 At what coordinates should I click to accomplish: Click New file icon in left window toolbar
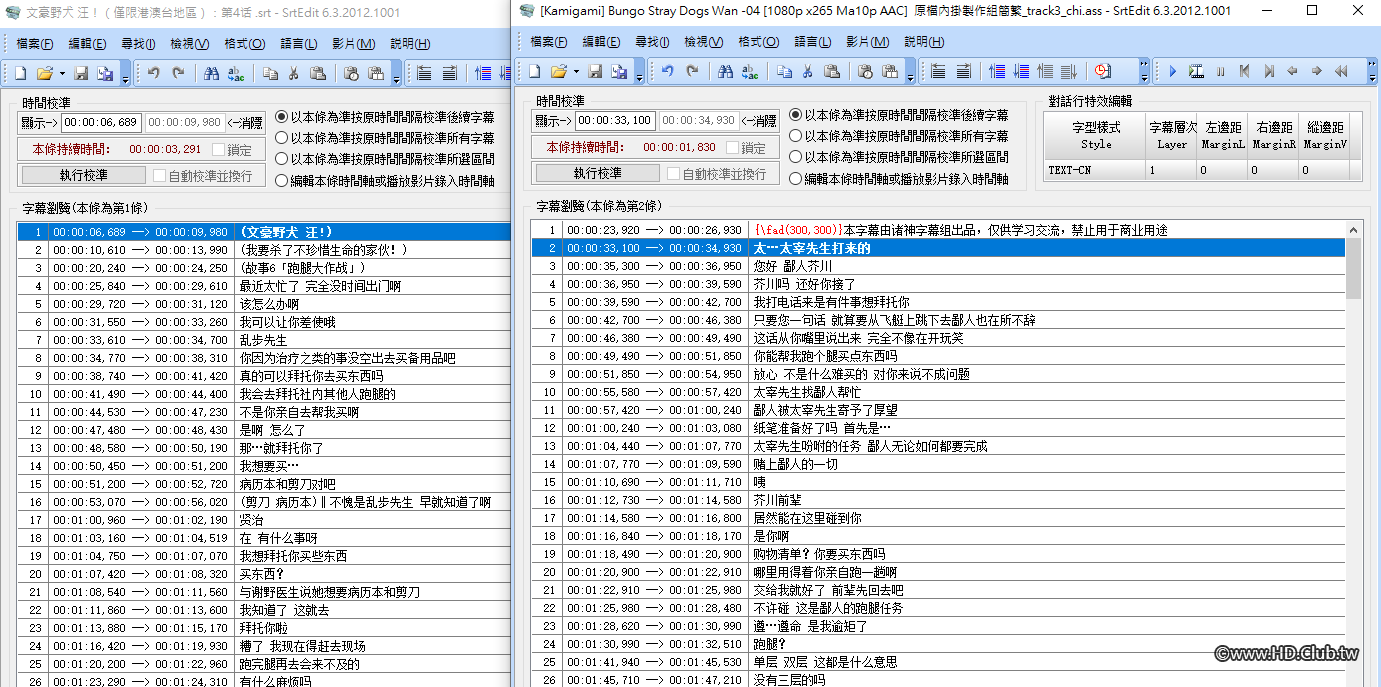coord(21,73)
